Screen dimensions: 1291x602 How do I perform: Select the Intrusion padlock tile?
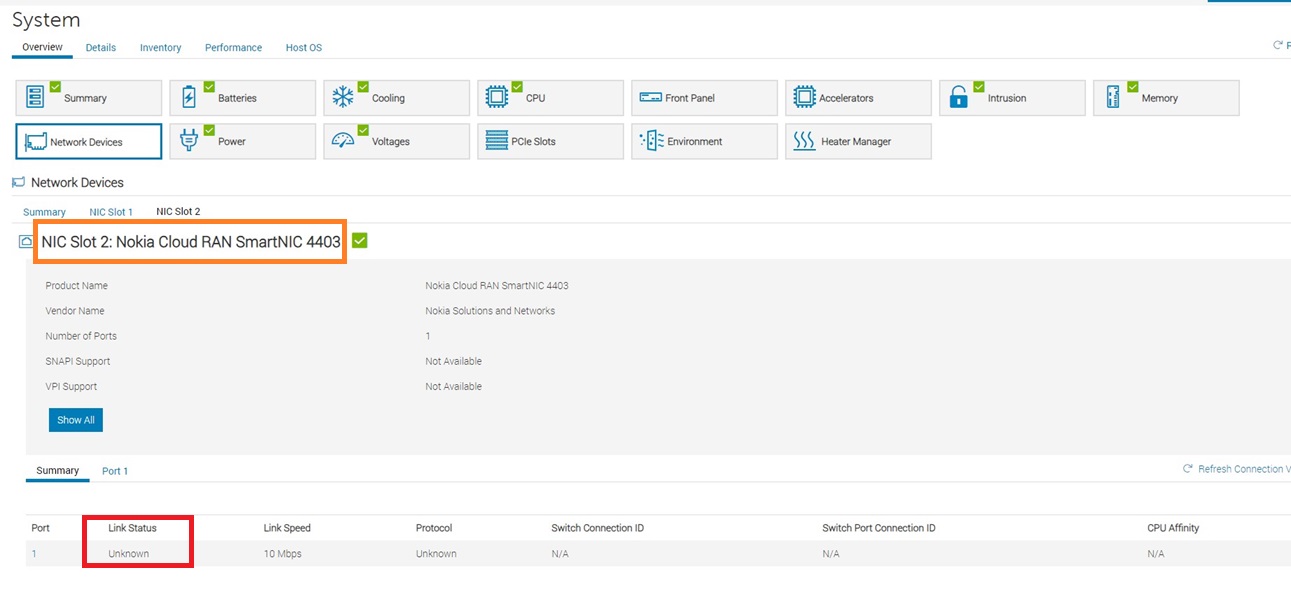pos(1012,98)
